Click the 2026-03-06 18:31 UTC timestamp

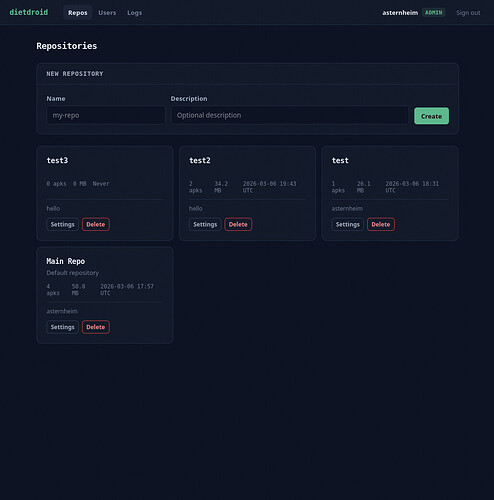pyautogui.click(x=412, y=187)
